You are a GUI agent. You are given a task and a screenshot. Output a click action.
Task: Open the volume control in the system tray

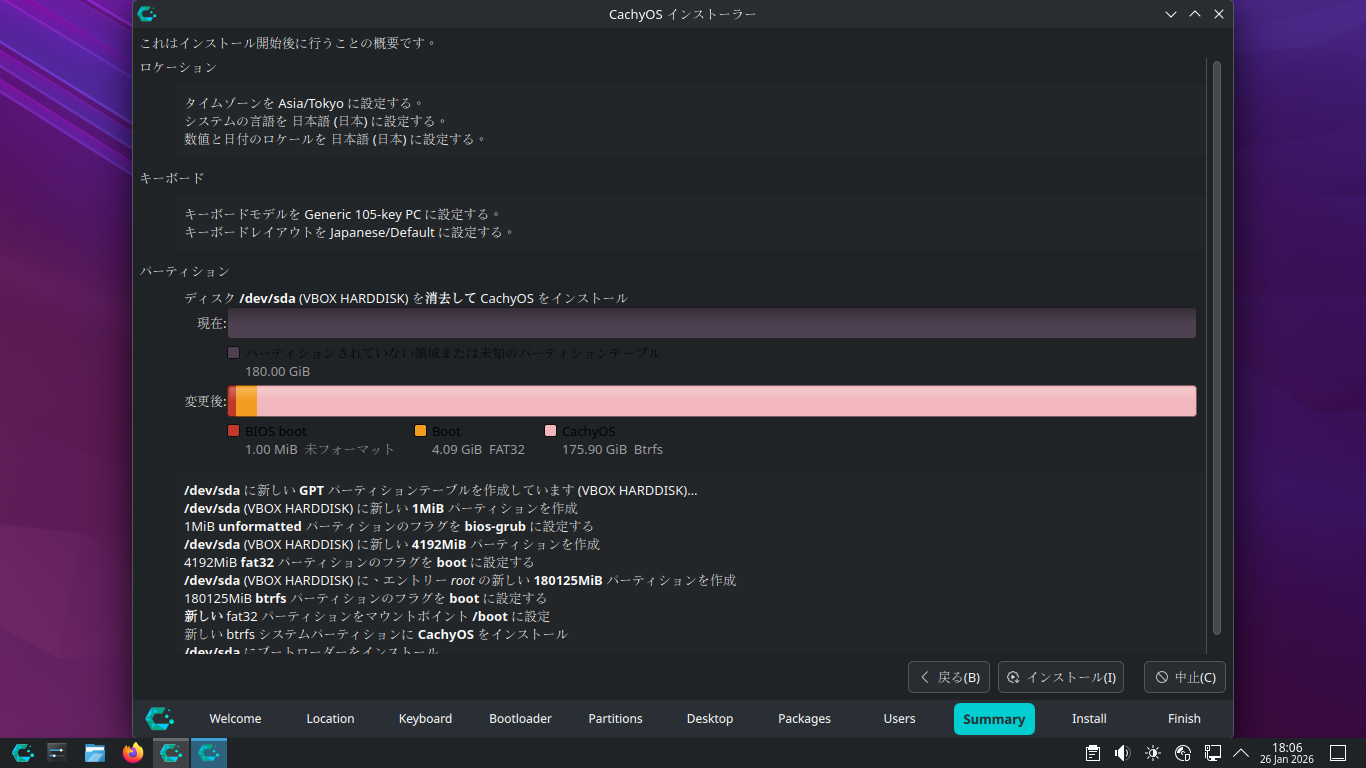pos(1123,753)
